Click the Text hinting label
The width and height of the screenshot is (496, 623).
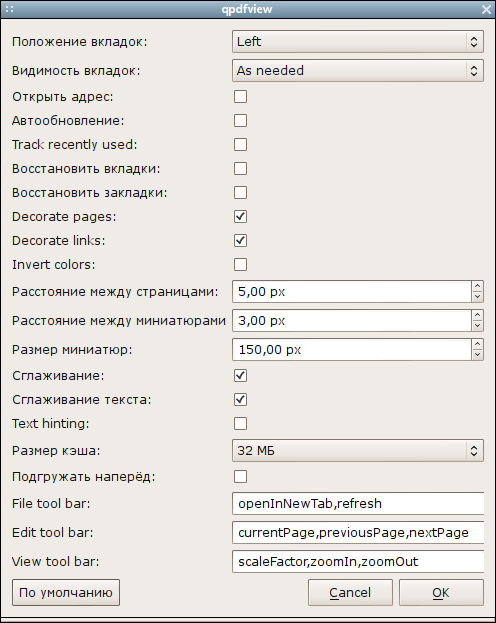point(50,424)
